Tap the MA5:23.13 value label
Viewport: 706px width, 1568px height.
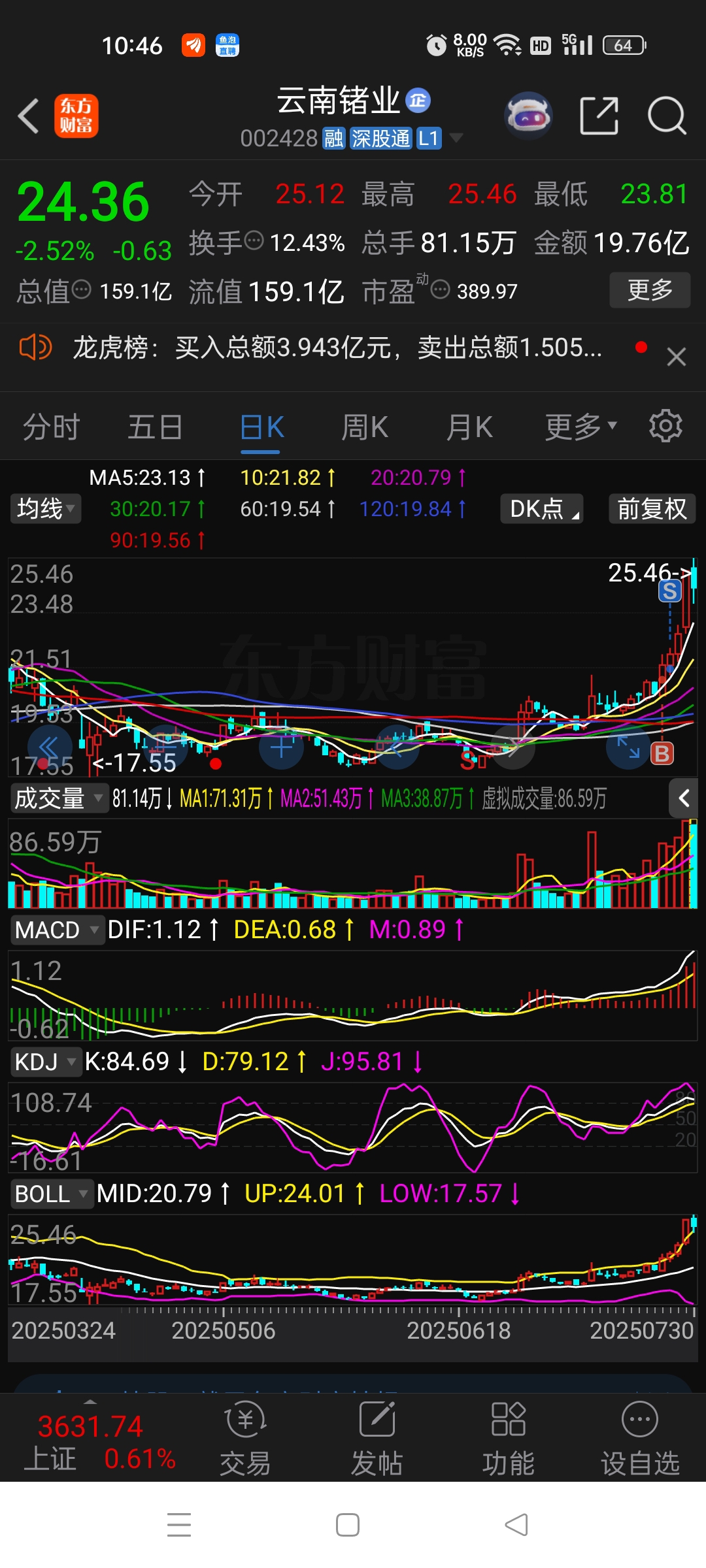(147, 478)
